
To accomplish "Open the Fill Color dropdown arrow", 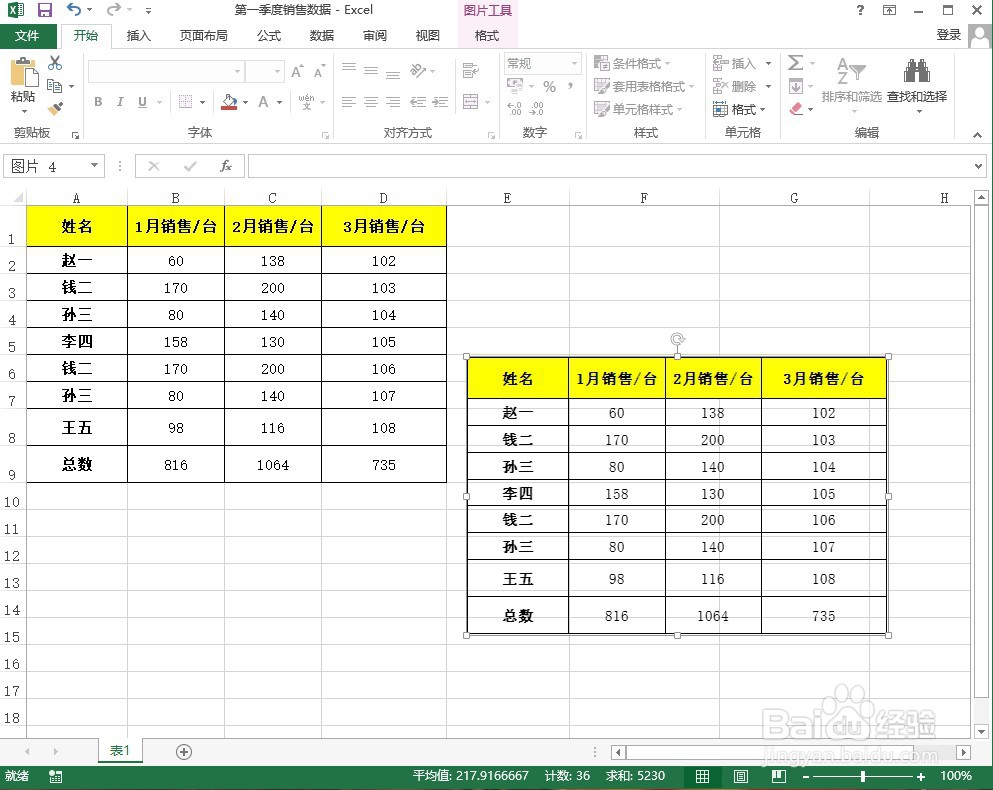I will [x=246, y=102].
